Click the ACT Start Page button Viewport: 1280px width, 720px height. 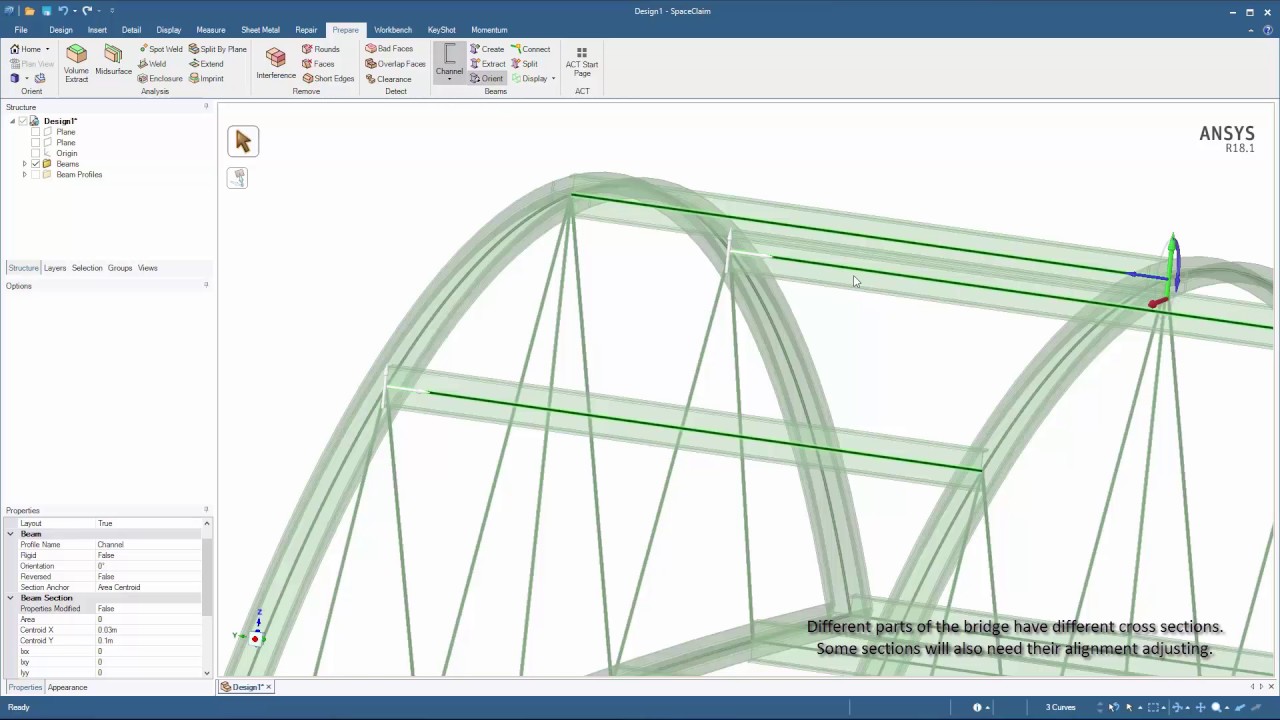coord(581,64)
